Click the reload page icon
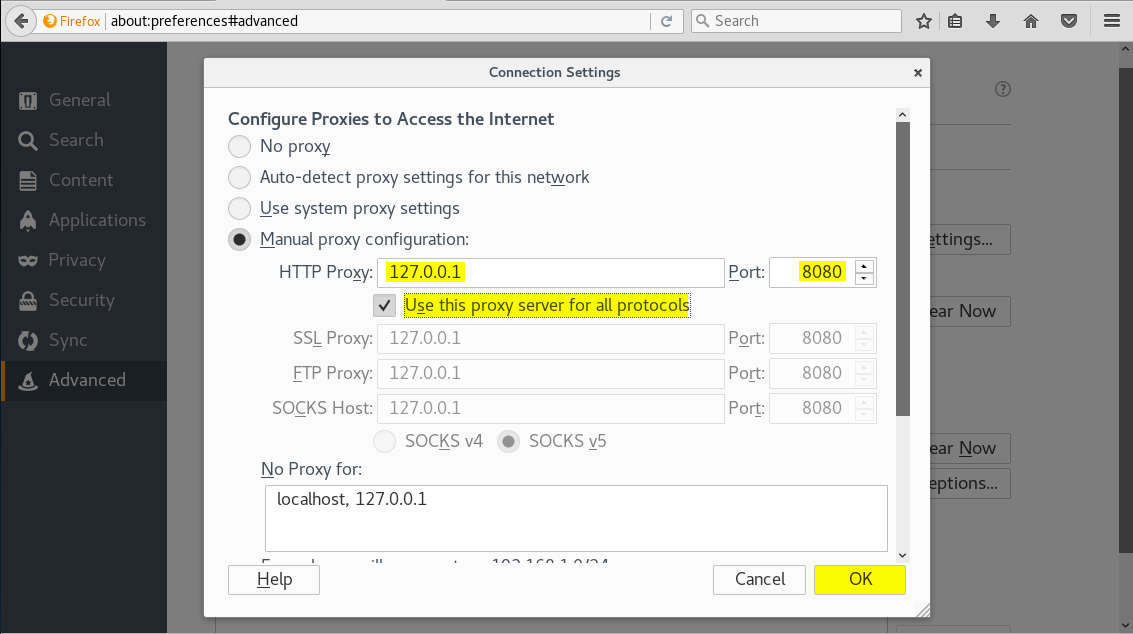 pyautogui.click(x=666, y=21)
